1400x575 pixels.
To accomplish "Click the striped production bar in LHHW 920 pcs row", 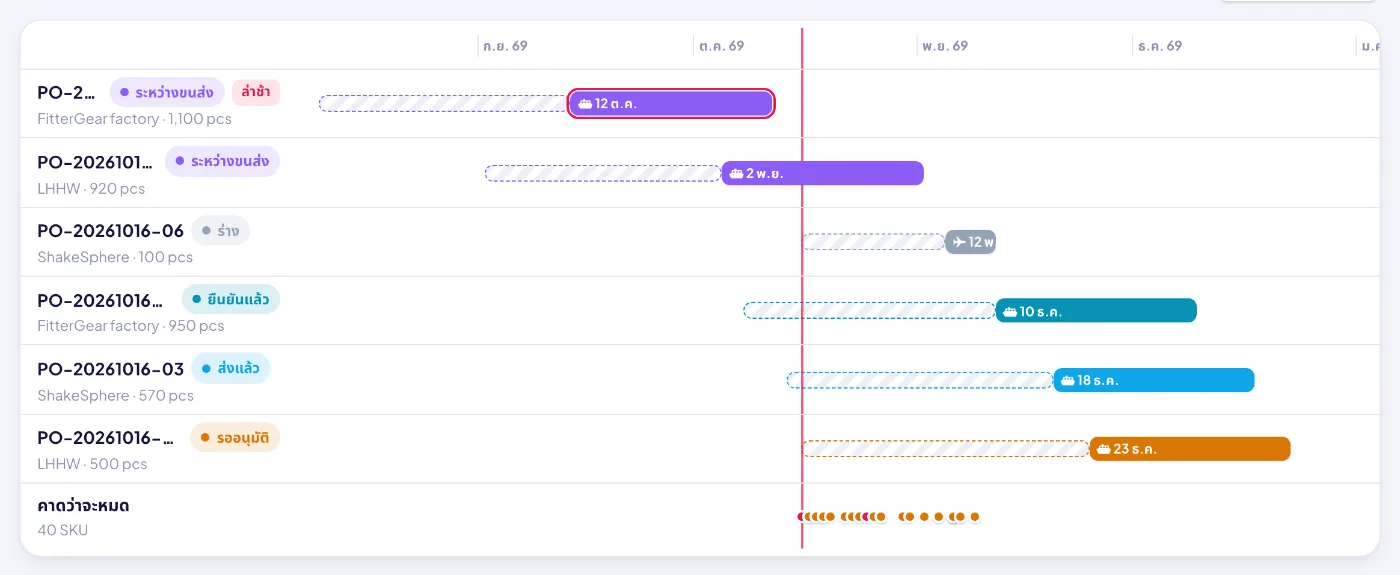I will [603, 173].
